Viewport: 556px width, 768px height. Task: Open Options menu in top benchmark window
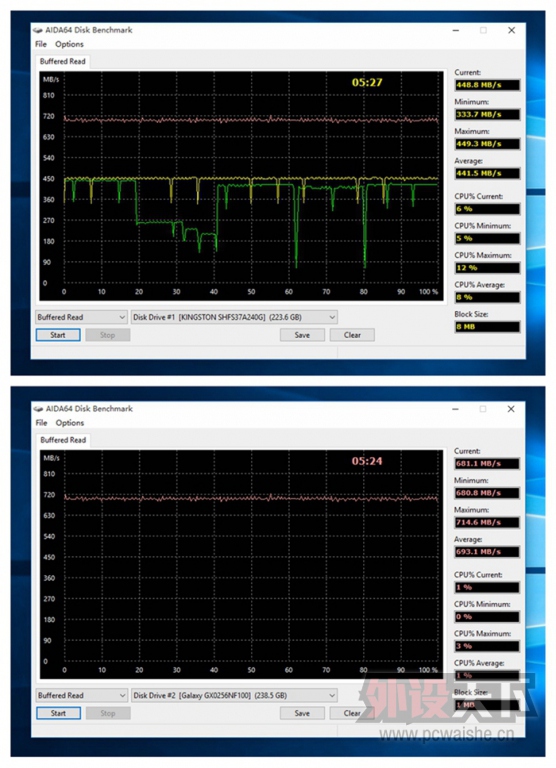69,44
